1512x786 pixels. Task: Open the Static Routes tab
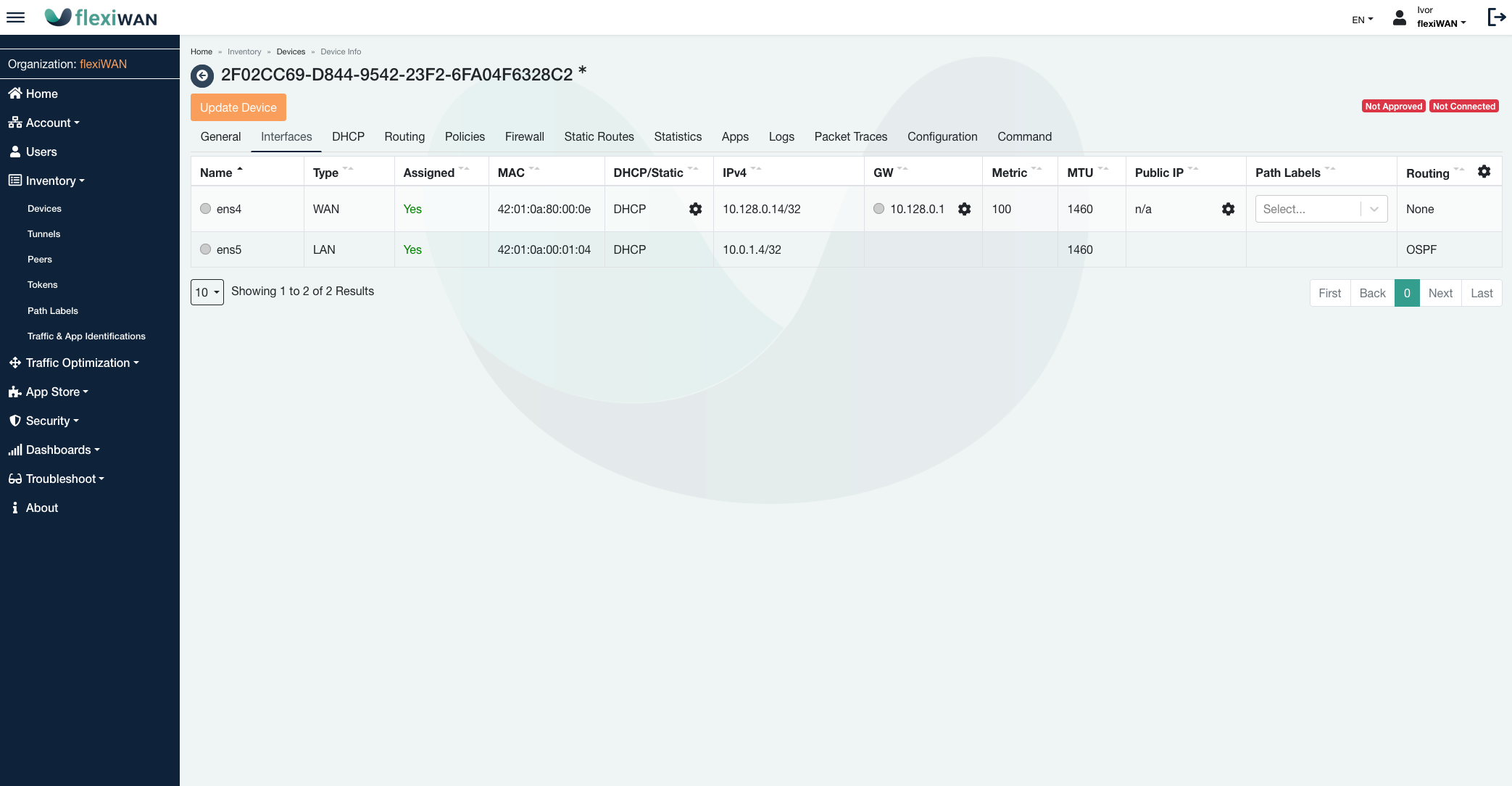(599, 136)
